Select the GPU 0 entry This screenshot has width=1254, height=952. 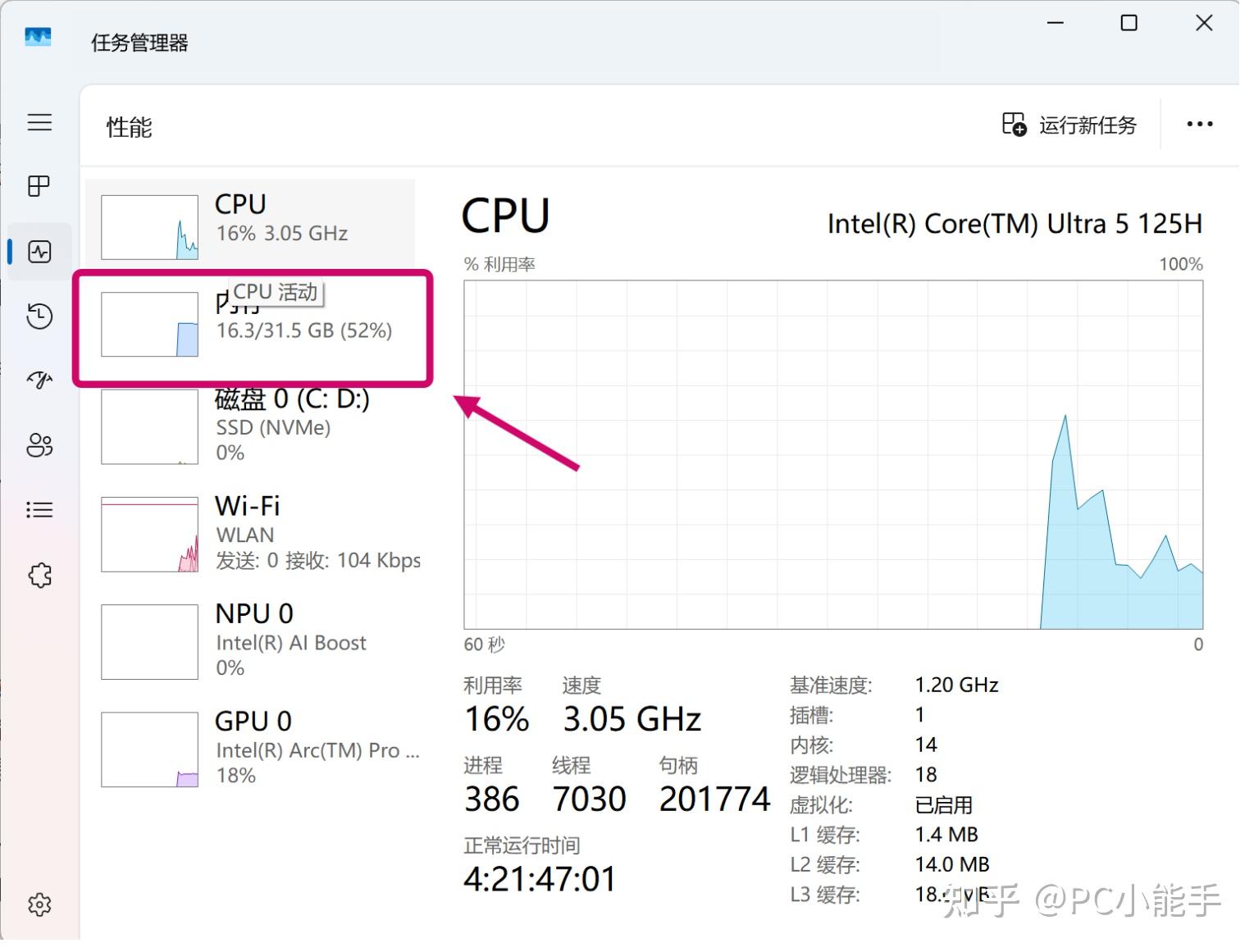tap(250, 749)
